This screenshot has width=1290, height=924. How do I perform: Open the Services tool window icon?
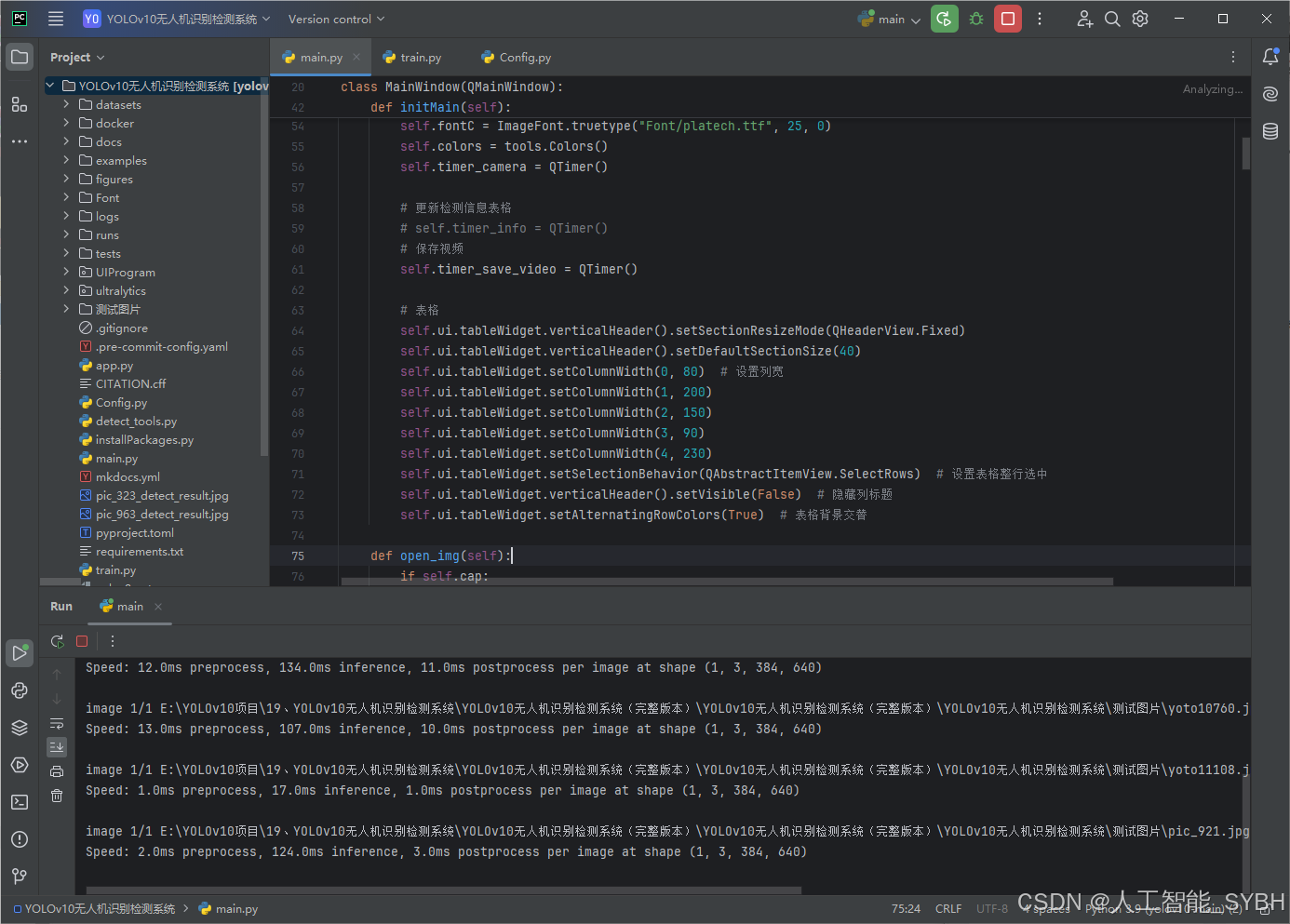20,765
